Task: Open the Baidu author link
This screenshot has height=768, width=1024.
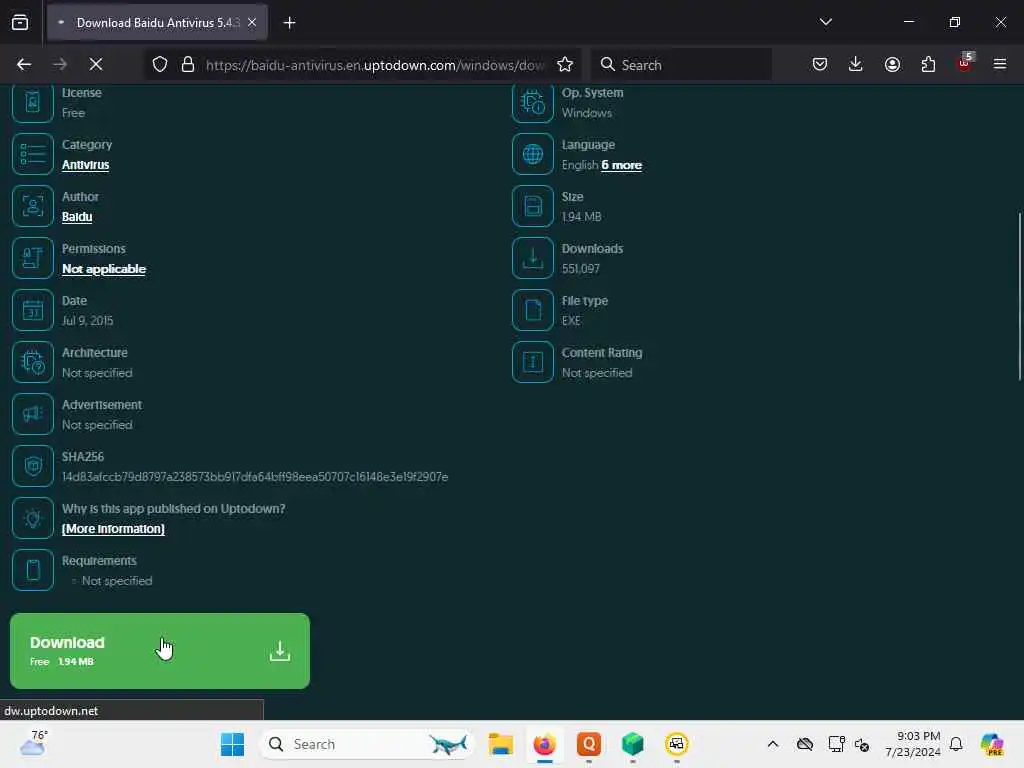Action: coord(77,217)
